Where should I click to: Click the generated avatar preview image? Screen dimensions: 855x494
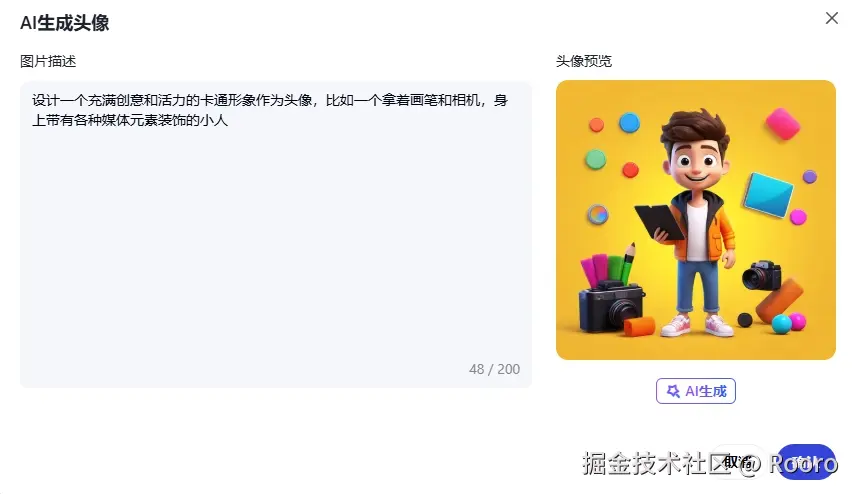pyautogui.click(x=696, y=220)
